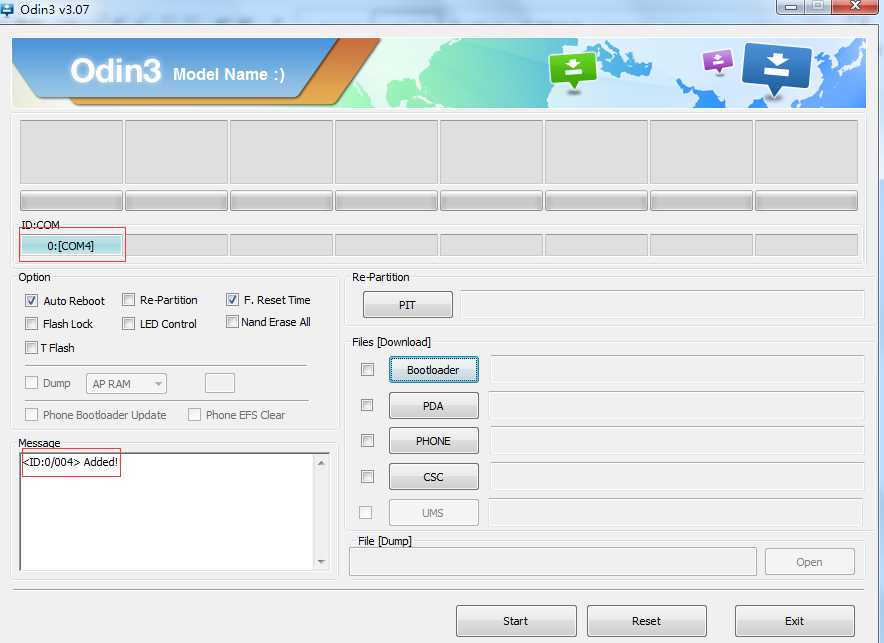
Task: Click the Odin3 app icon in the title bar
Action: tap(7, 9)
